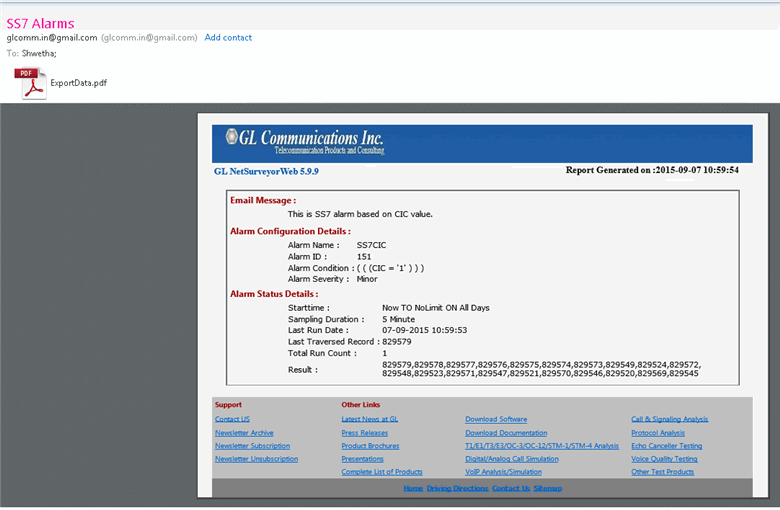This screenshot has height=510, width=780.
Task: Click the recipient name Shwetha
Action: tap(39, 54)
